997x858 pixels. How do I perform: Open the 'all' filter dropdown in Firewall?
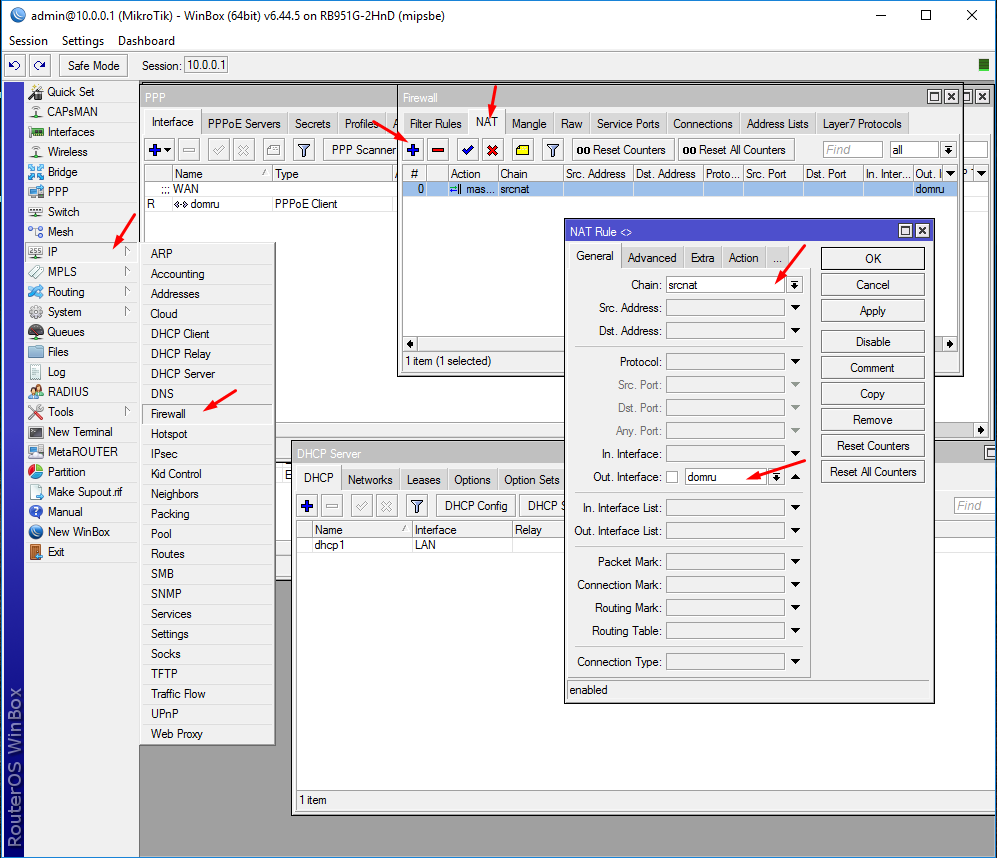coord(949,150)
